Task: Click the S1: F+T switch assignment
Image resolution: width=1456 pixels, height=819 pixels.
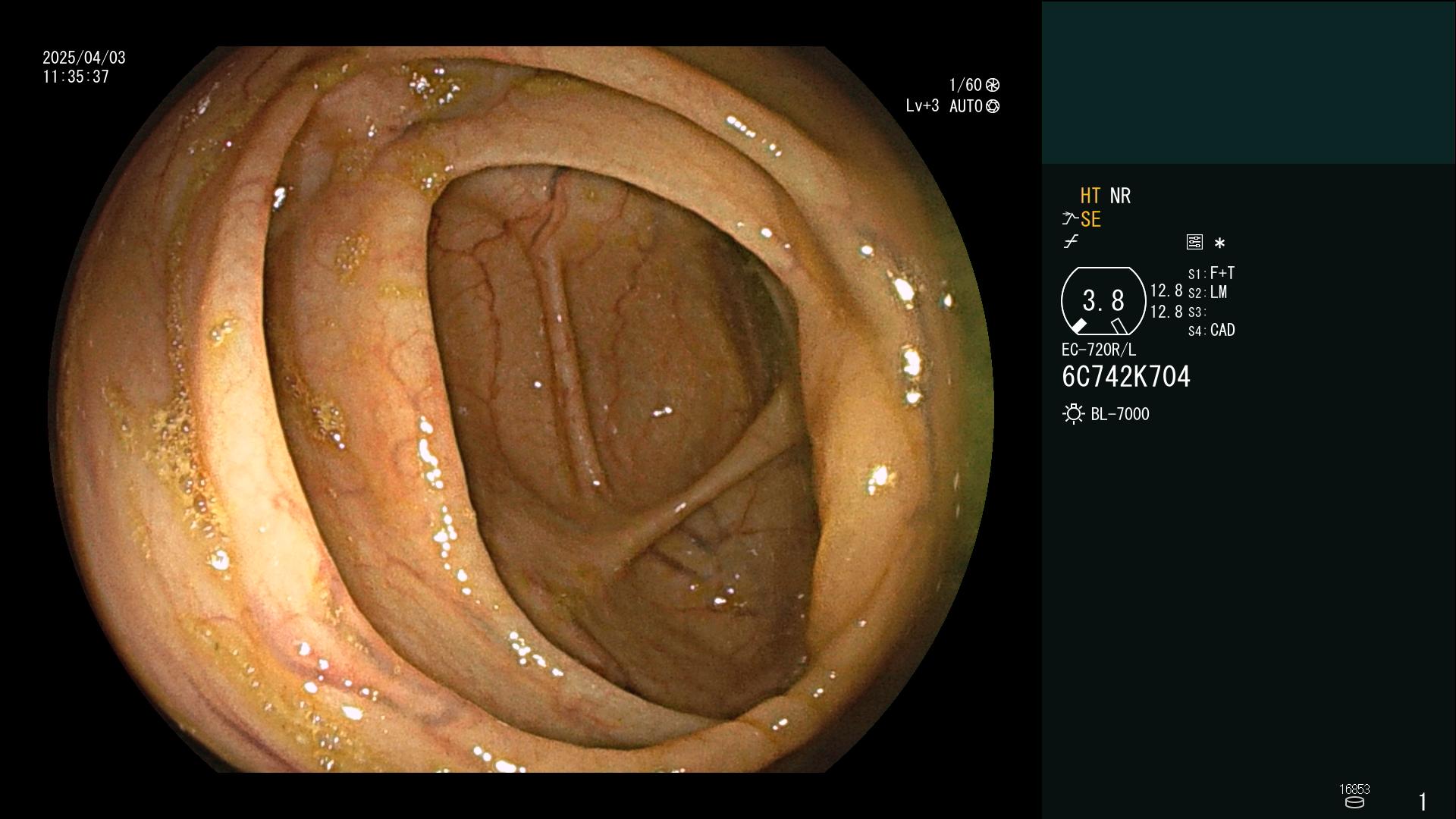Action: tap(1211, 273)
